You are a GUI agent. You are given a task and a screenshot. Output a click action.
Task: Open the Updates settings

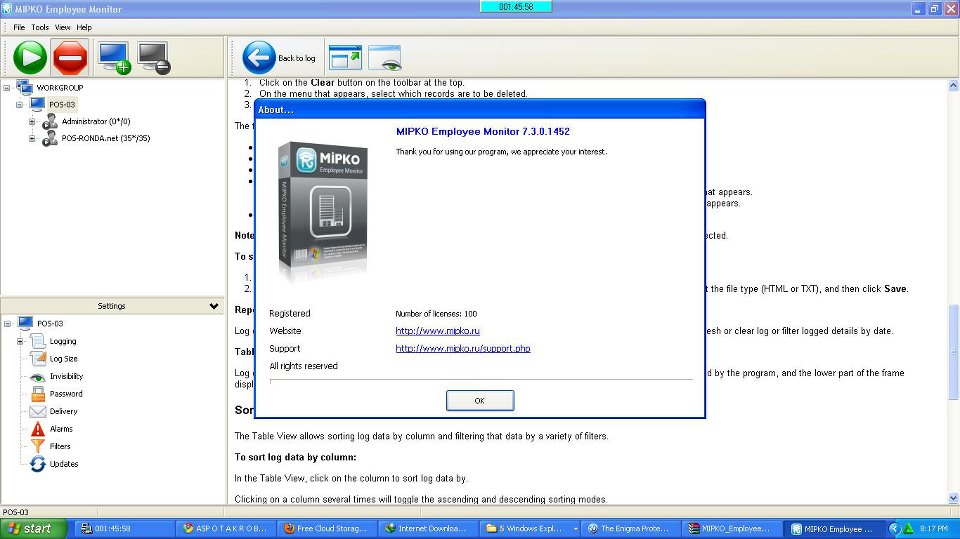coord(64,464)
